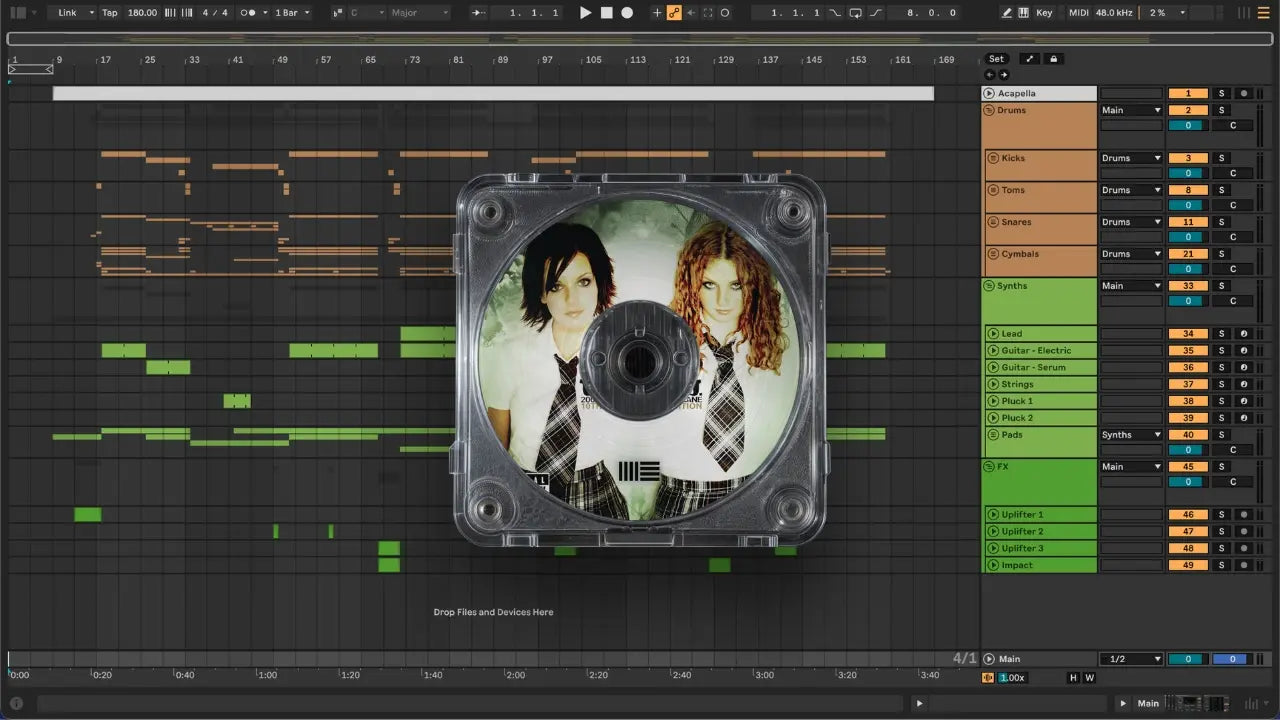Toggle the arrangement Loop switch
The height and width of the screenshot is (720, 1280).
(x=855, y=13)
